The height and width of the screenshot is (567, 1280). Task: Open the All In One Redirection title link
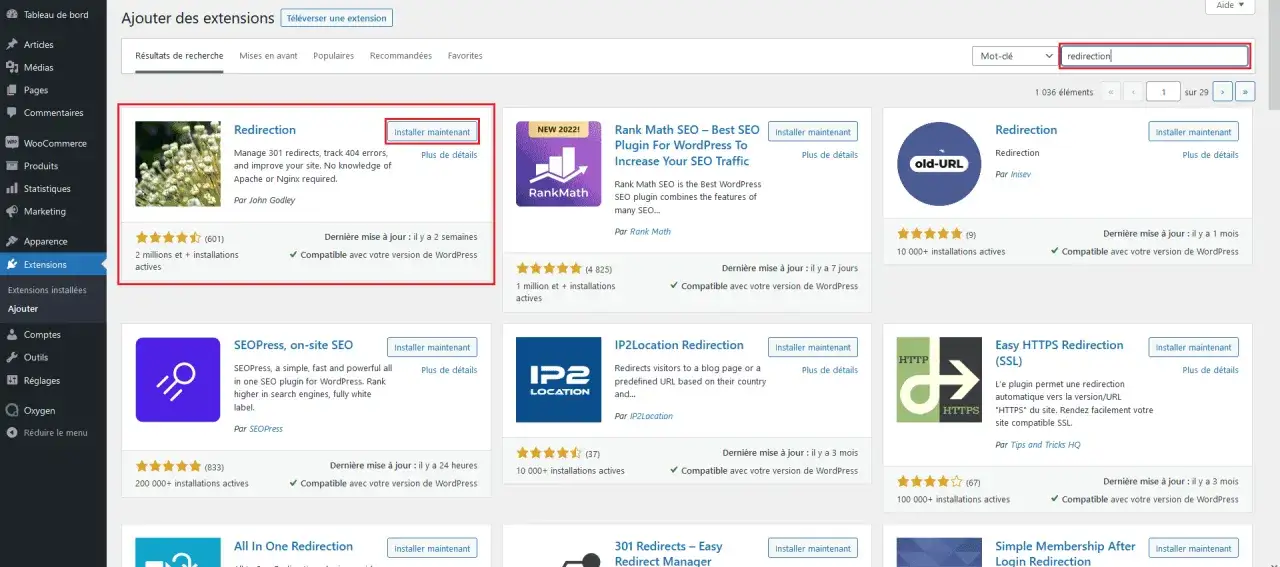(293, 546)
